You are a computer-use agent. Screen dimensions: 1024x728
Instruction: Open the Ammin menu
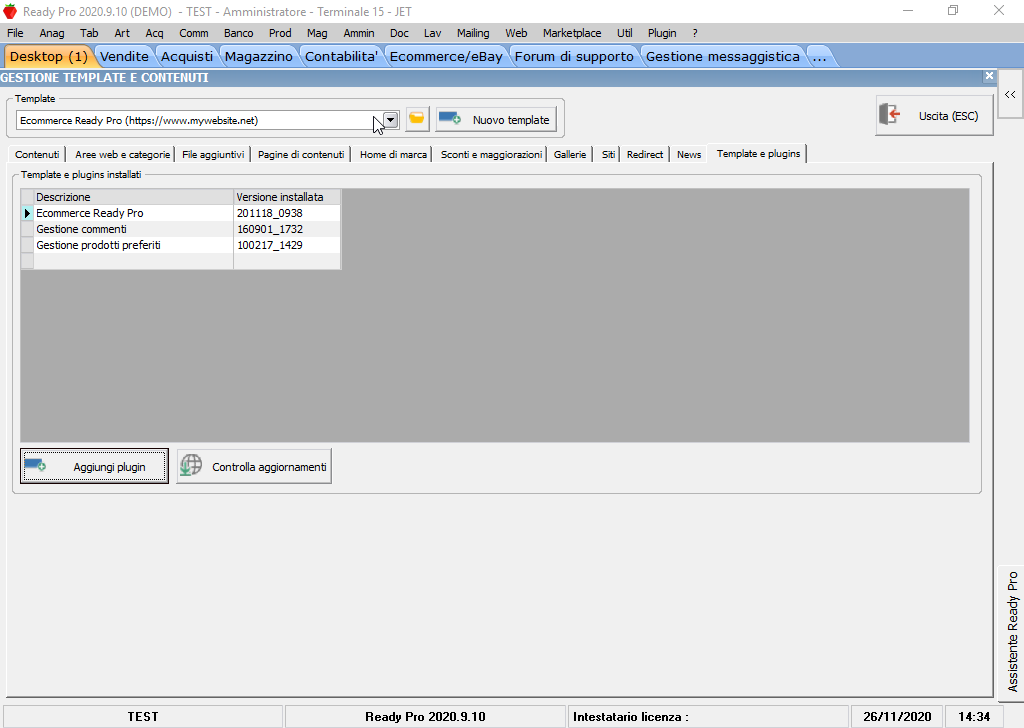[359, 33]
